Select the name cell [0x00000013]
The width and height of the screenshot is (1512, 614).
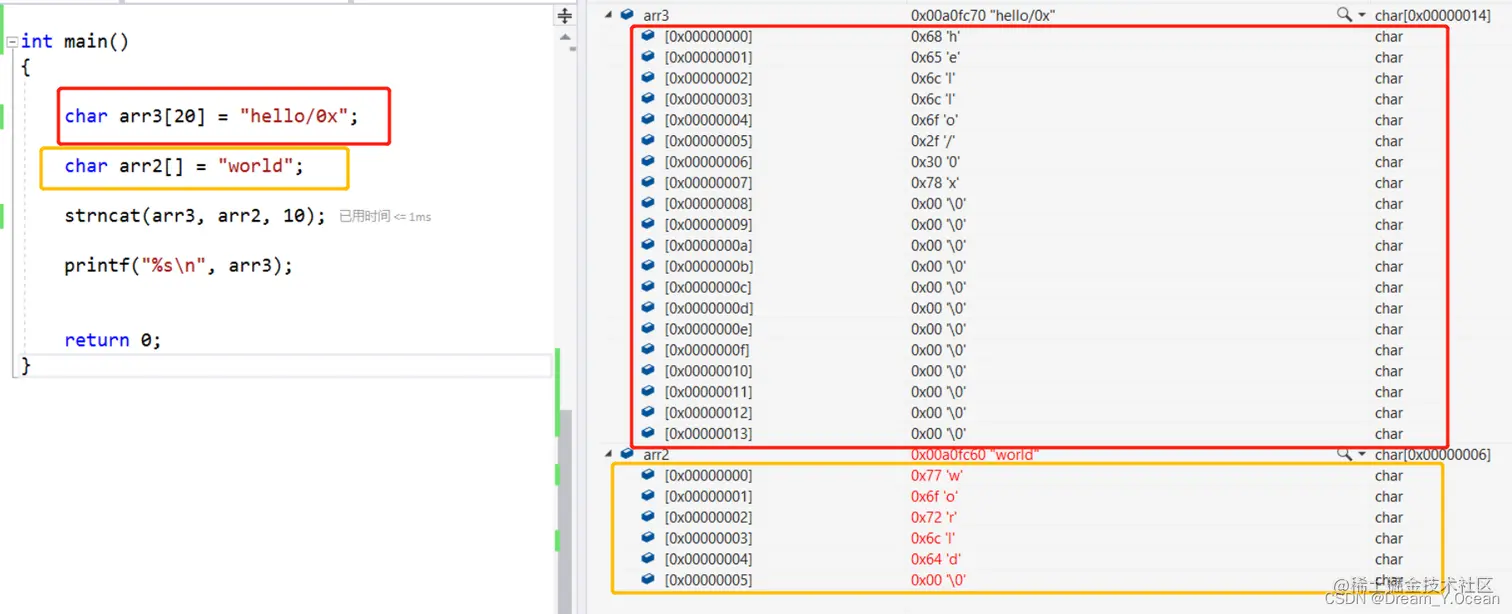[708, 433]
